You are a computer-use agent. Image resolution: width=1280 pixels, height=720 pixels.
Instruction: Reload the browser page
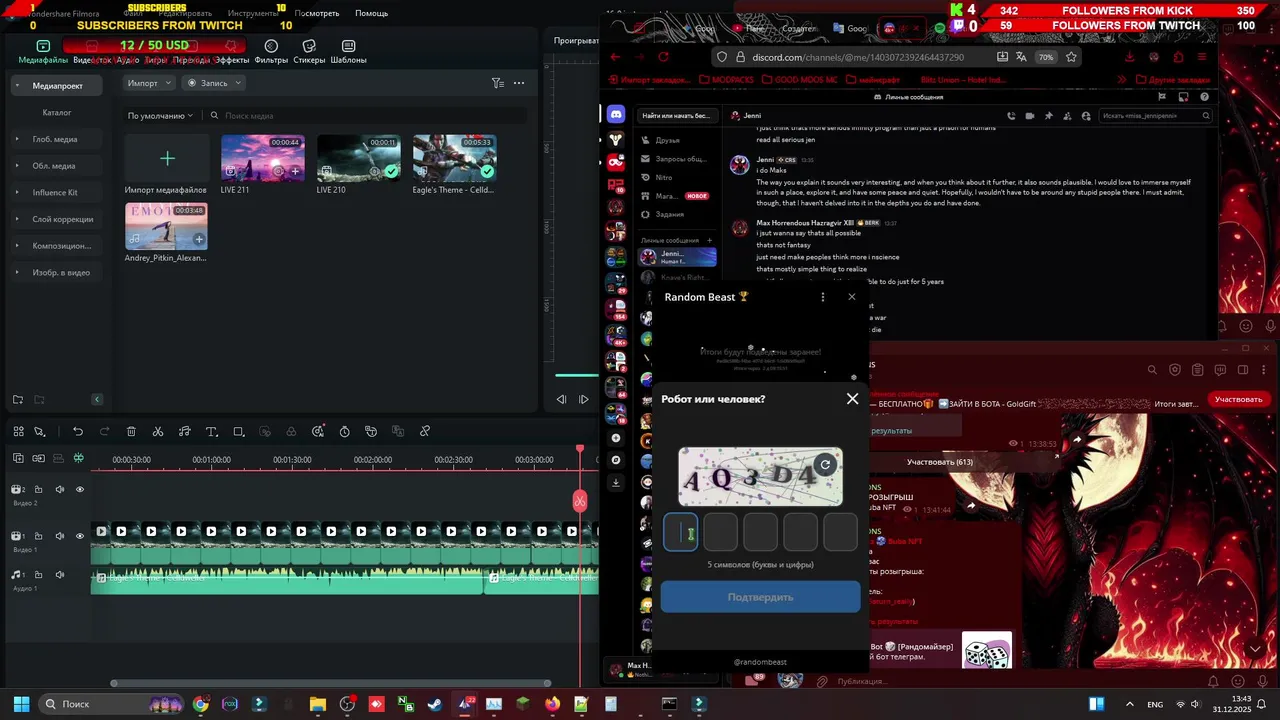click(663, 57)
